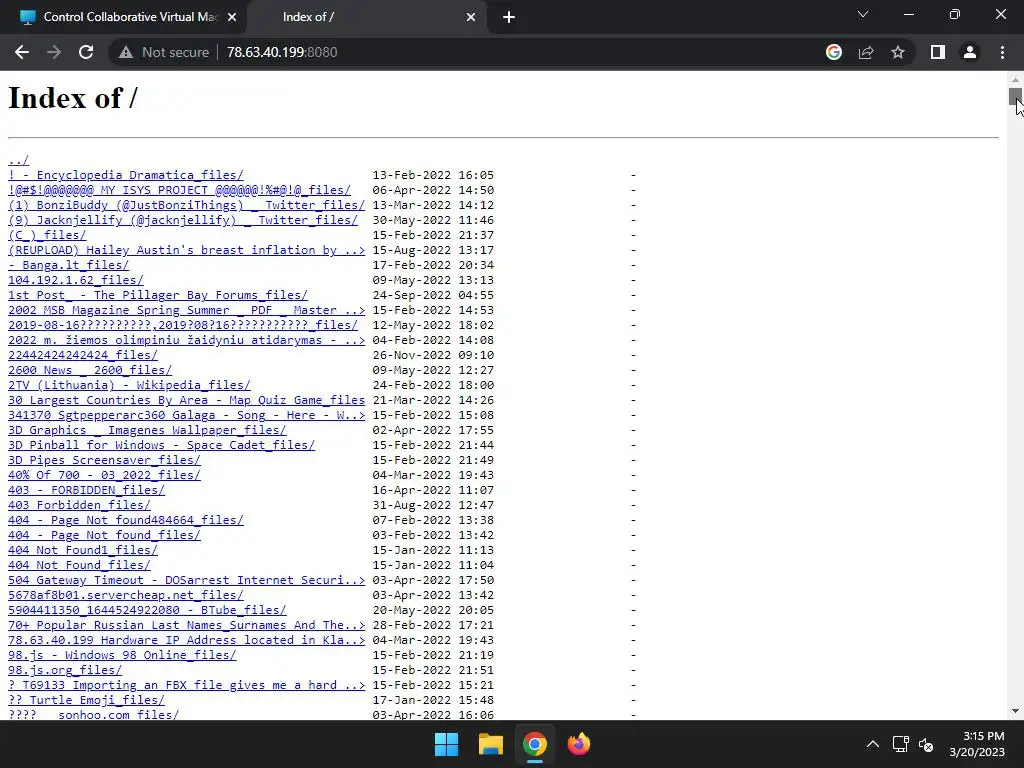
Task: Open the - Banga.lt_files/ link
Action: pos(69,265)
